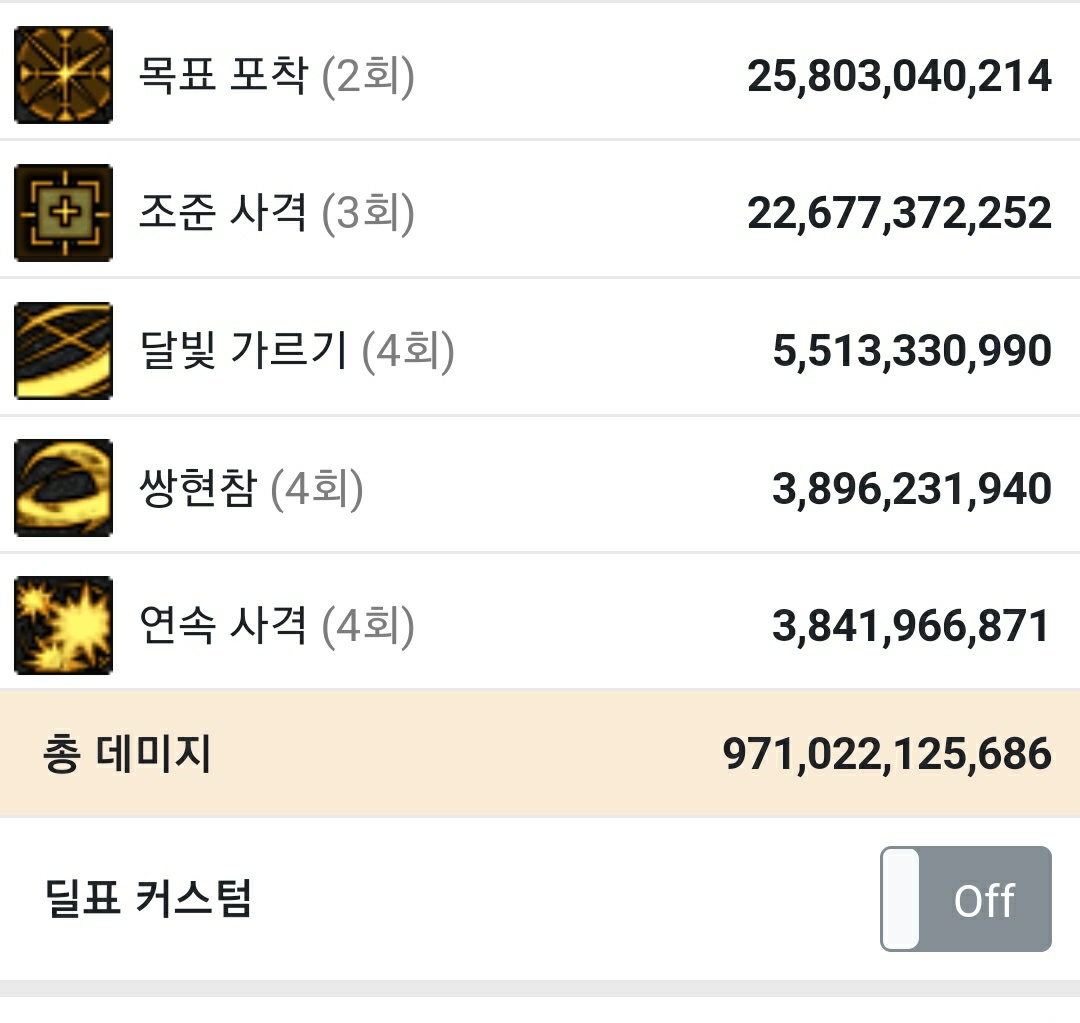Click the 총 데미지 label
Screen dimensions: 1080x1023
[127, 754]
